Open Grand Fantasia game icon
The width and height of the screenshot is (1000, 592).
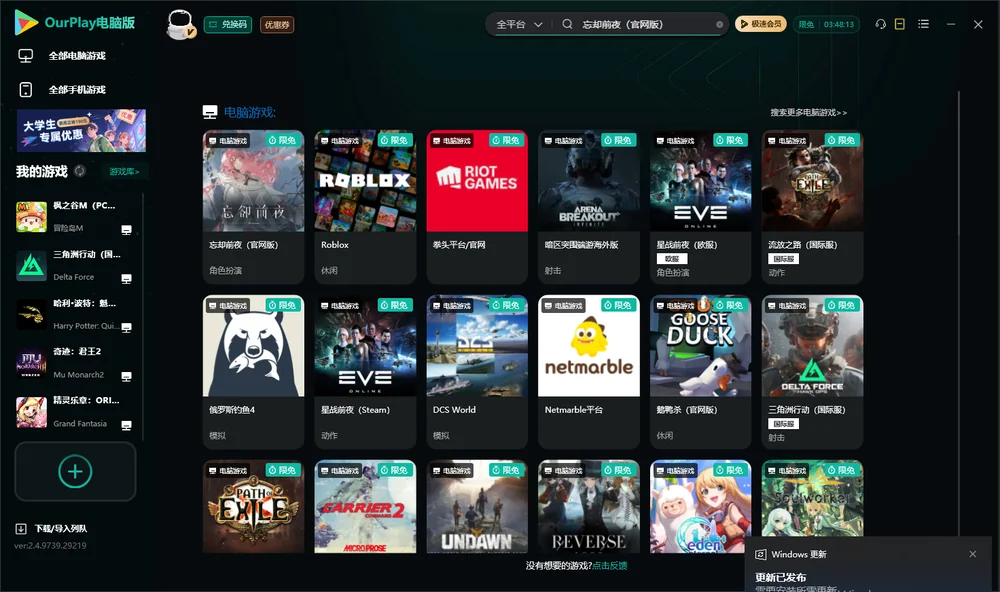click(31, 412)
